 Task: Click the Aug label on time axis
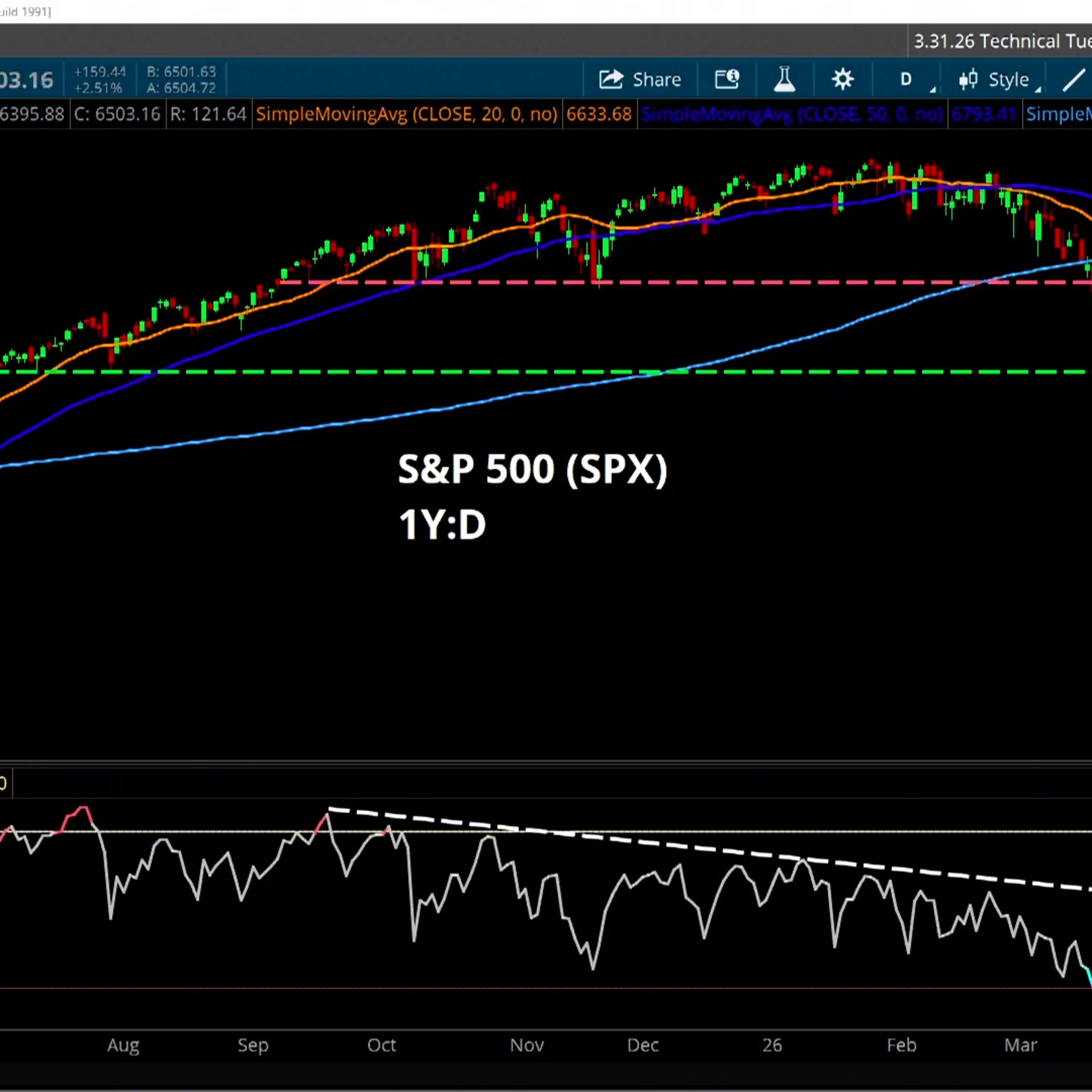click(x=123, y=1045)
